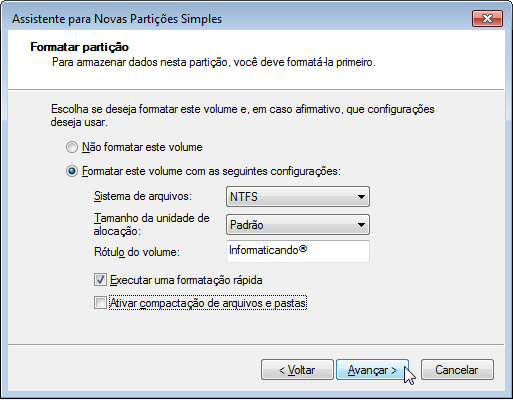The width and height of the screenshot is (513, 400).
Task: Proceed with the "Avançar >" button
Action: [372, 370]
